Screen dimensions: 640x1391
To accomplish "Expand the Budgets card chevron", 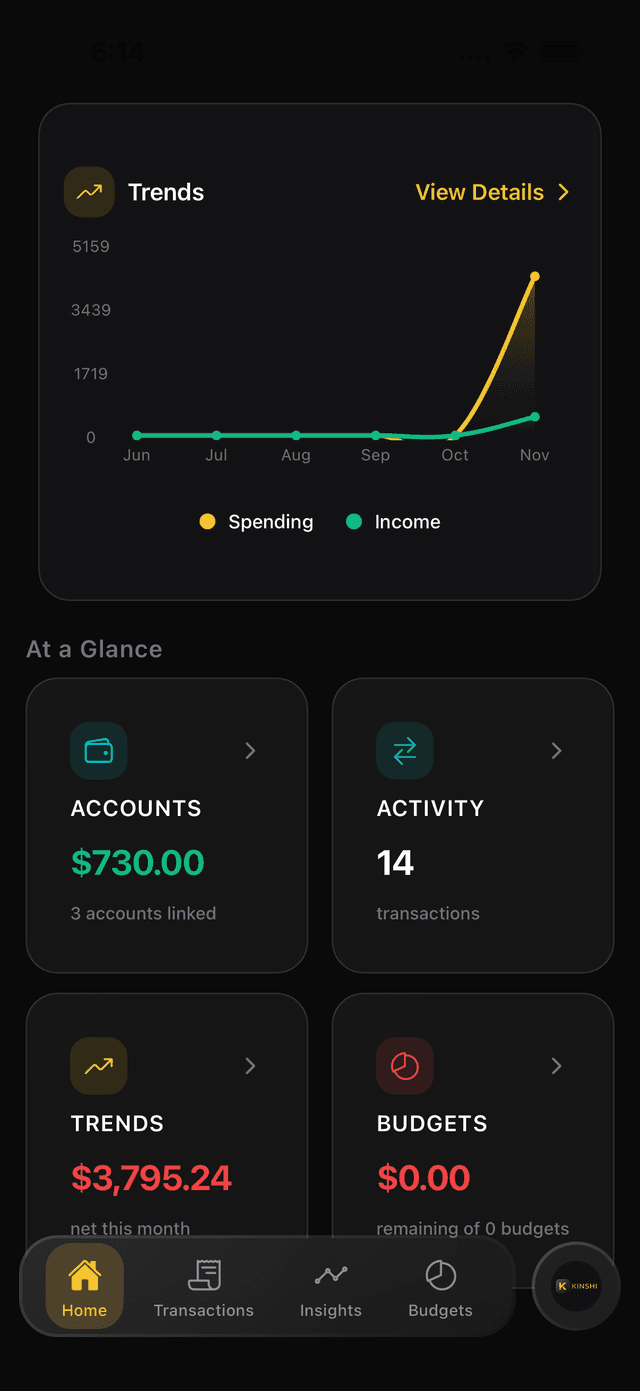I will 556,1065.
